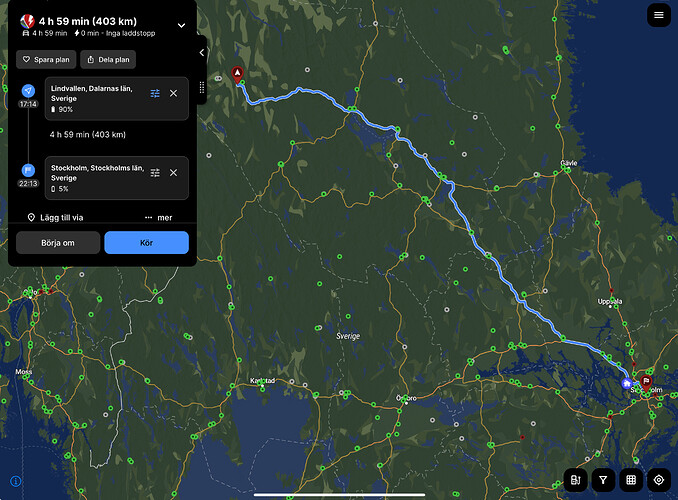Select the destination flag icon
Screen dimensions: 678x500
click(28, 170)
